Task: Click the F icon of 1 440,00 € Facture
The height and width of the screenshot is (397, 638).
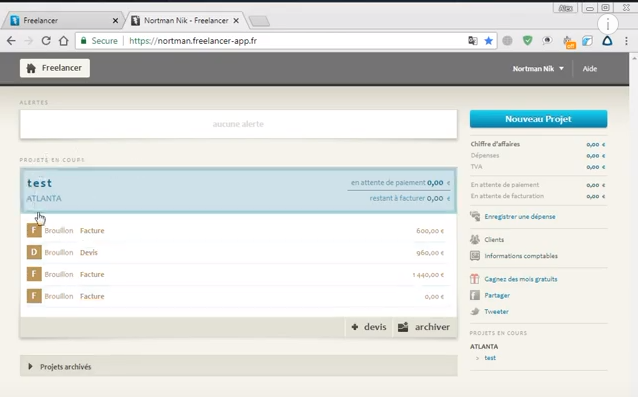Action: [34, 274]
